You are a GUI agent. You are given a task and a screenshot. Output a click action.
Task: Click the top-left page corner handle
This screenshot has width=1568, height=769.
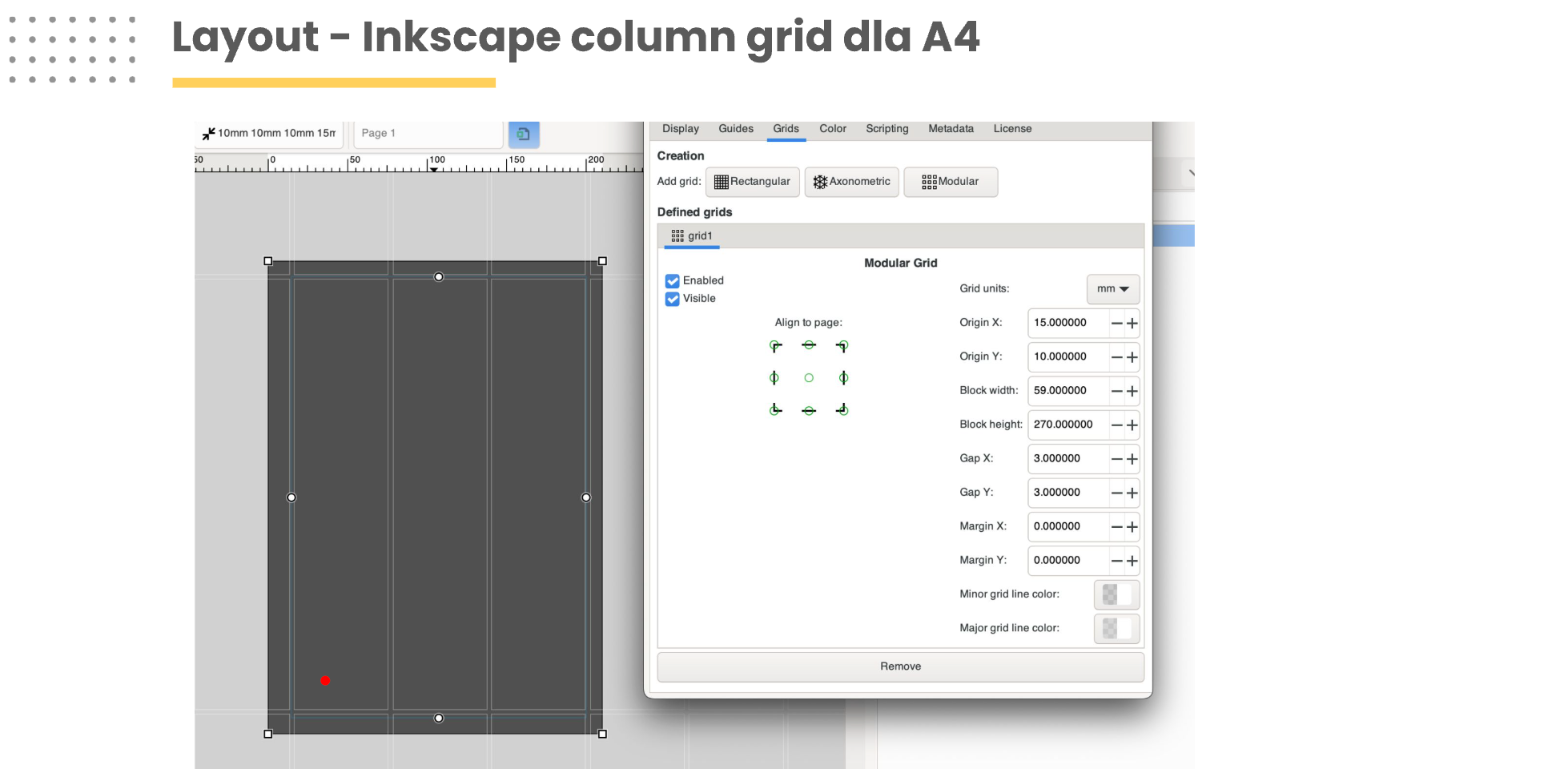[x=268, y=261]
